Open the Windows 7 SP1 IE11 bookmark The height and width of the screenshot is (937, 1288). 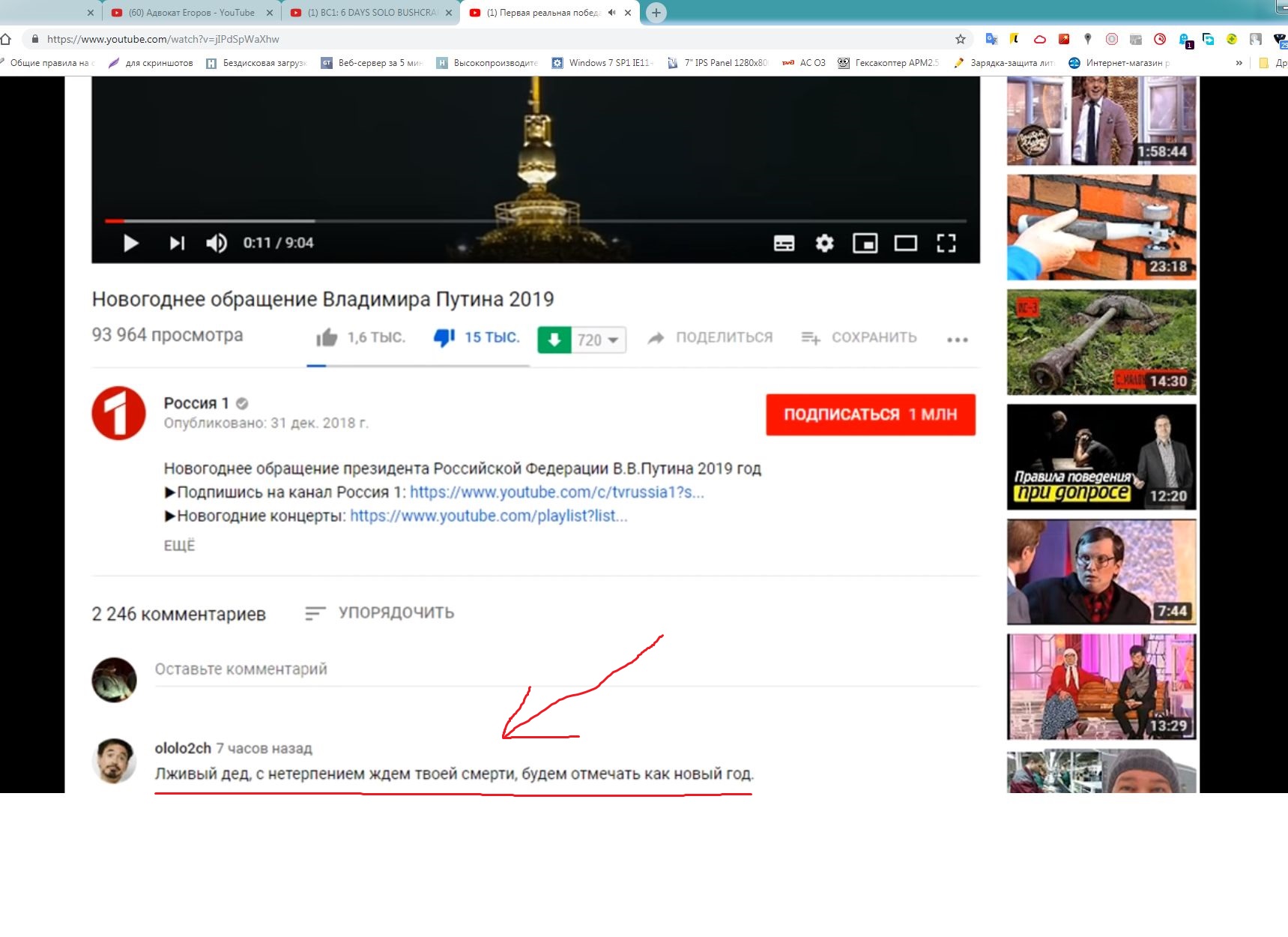click(x=602, y=63)
